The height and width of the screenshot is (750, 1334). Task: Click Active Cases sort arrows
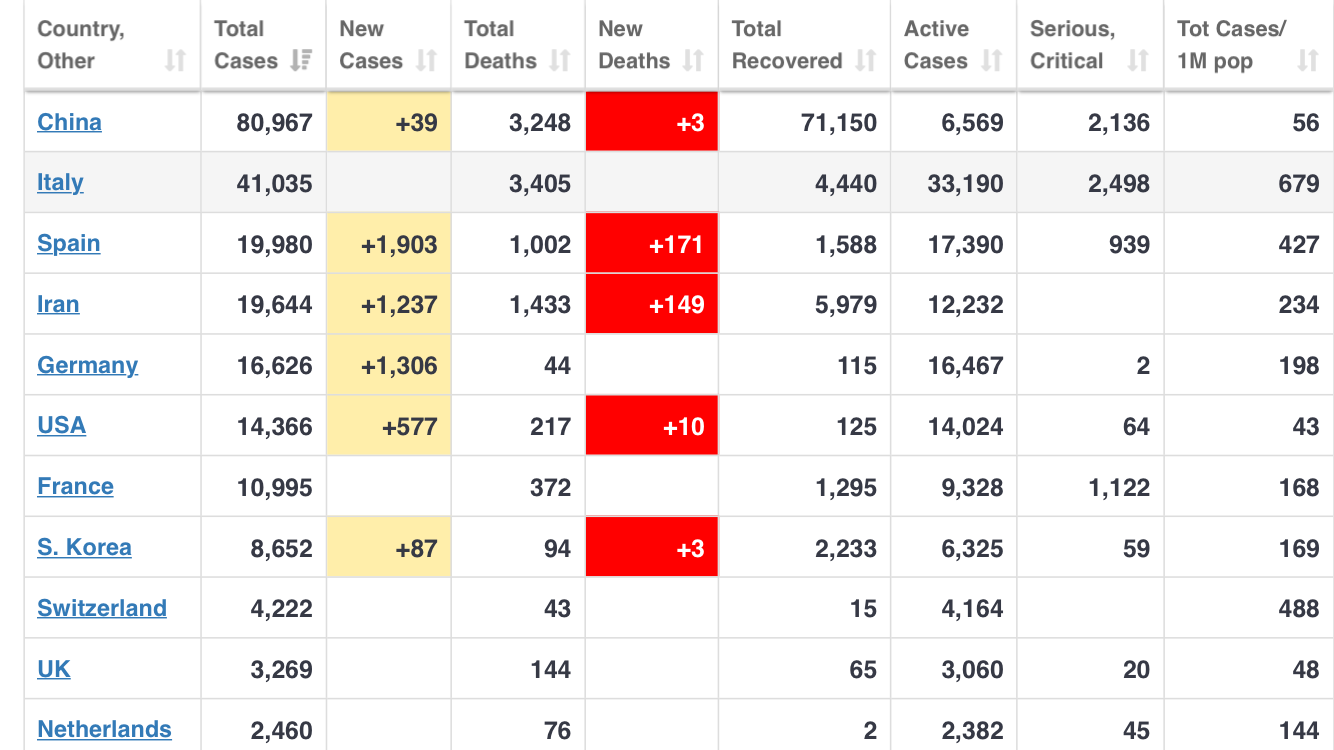click(x=991, y=61)
